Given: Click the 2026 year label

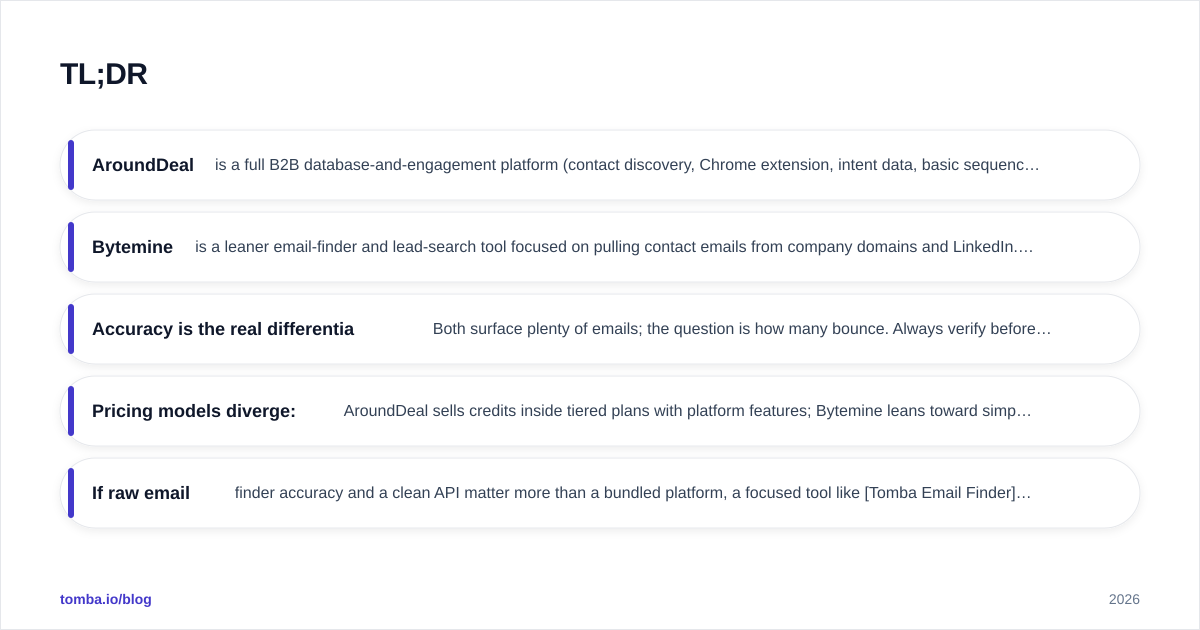Looking at the screenshot, I should (1124, 599).
